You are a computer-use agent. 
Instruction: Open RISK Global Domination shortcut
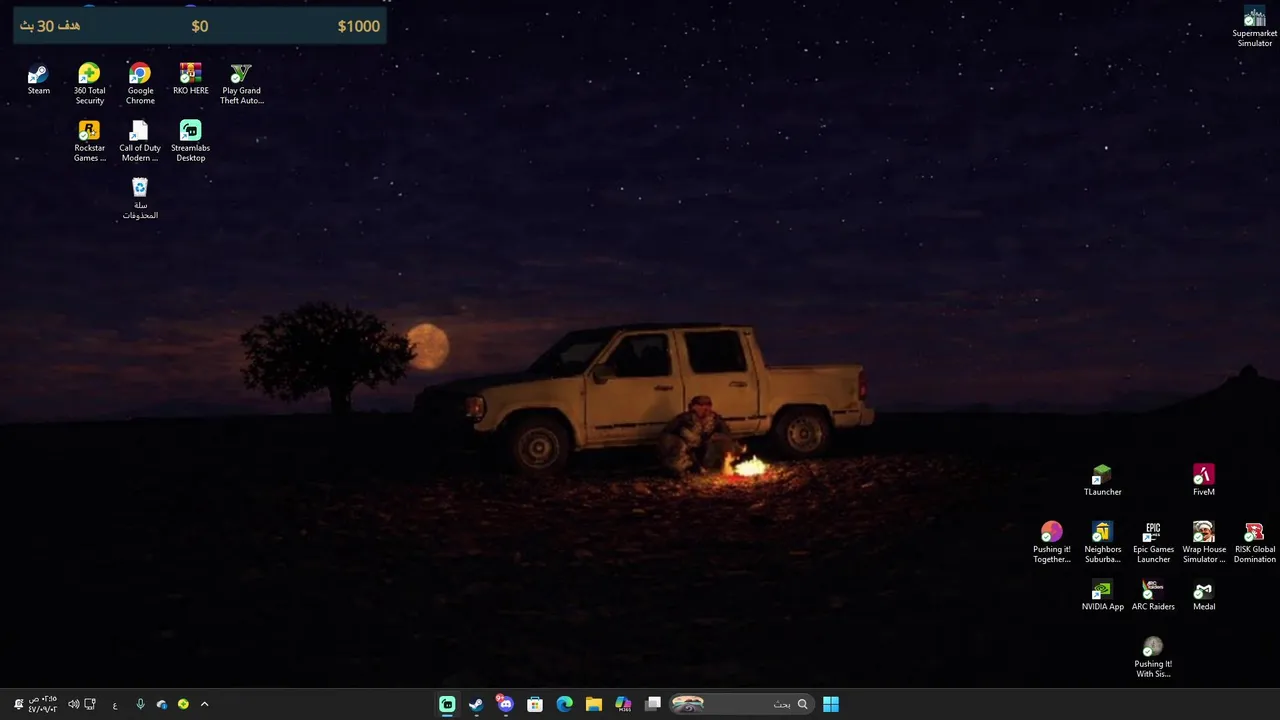(x=1254, y=542)
